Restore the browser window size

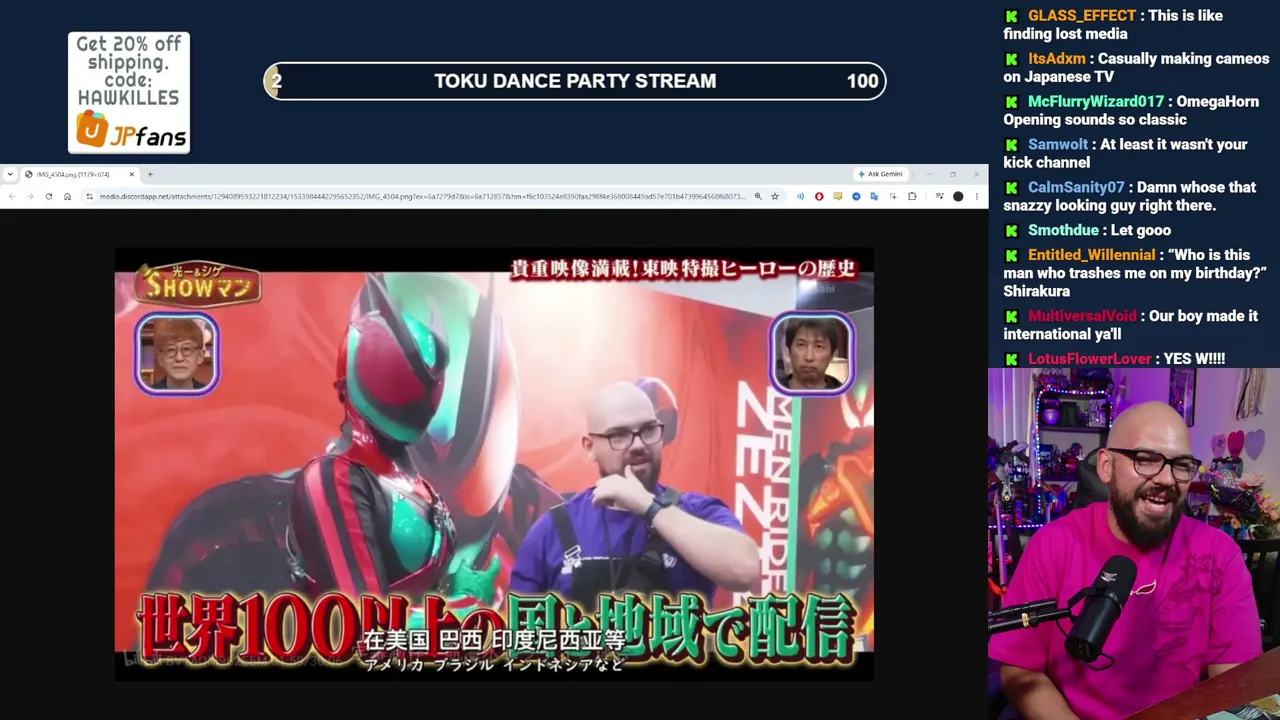pos(953,175)
